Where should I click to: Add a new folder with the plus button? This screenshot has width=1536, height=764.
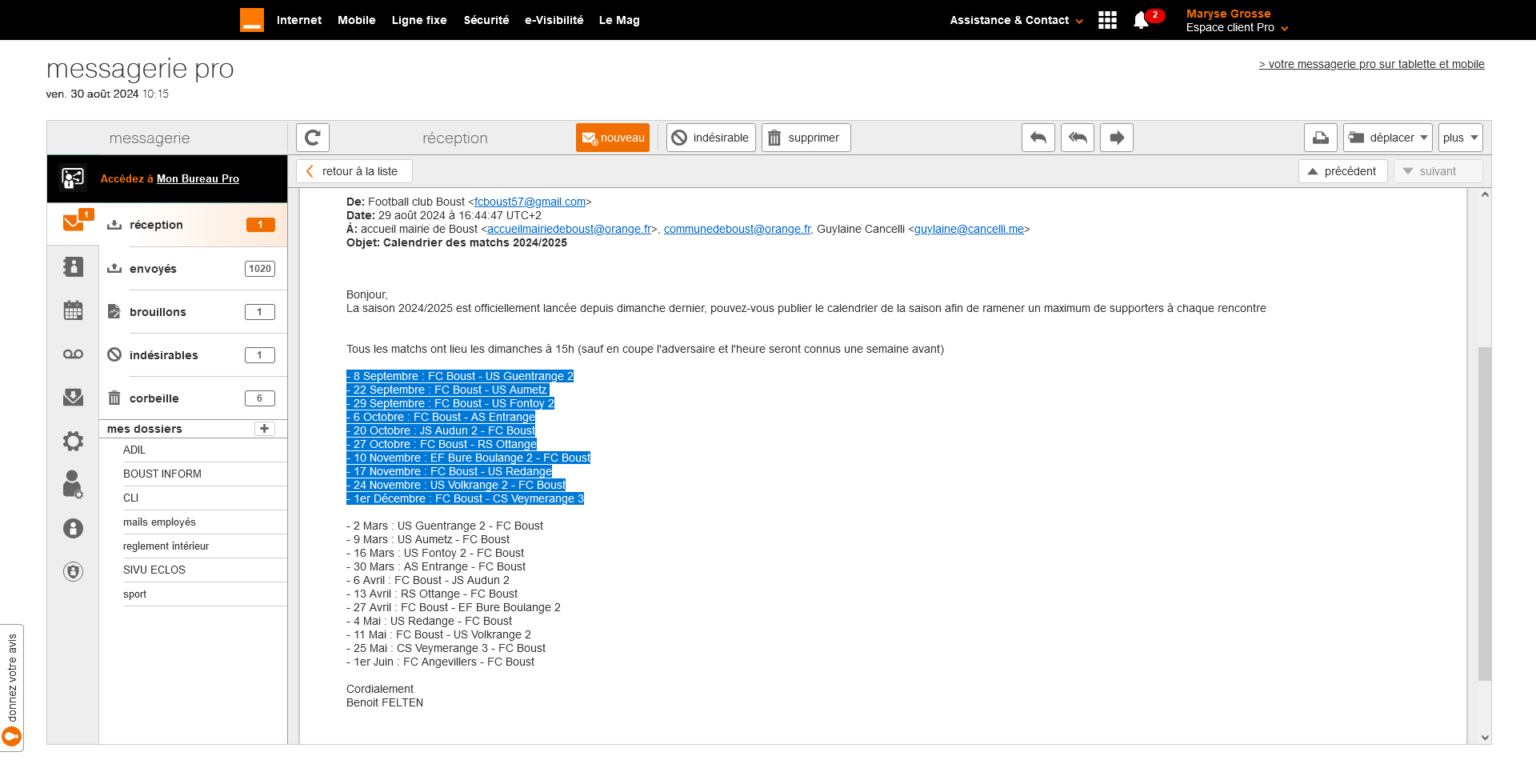point(264,429)
